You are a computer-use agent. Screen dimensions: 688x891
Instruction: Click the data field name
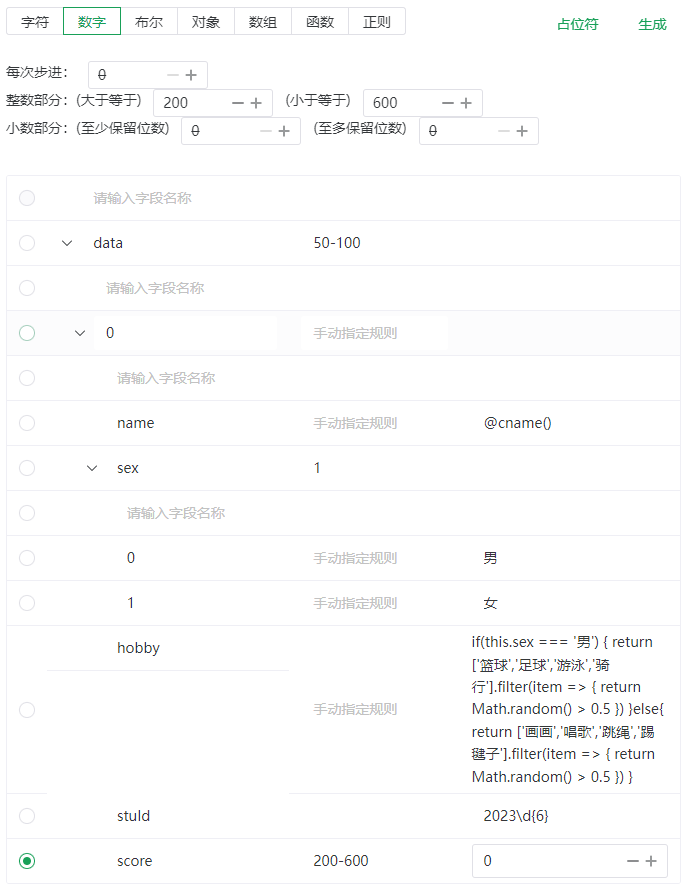[108, 243]
